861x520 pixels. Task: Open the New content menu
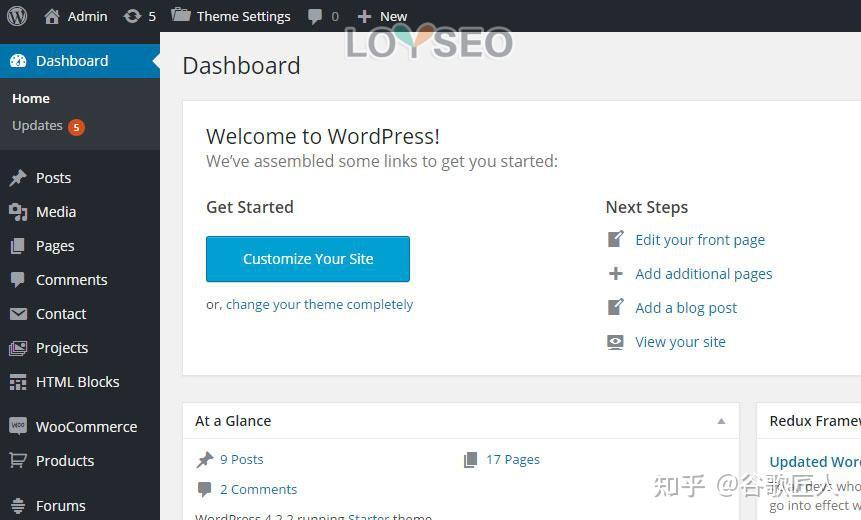tap(382, 16)
